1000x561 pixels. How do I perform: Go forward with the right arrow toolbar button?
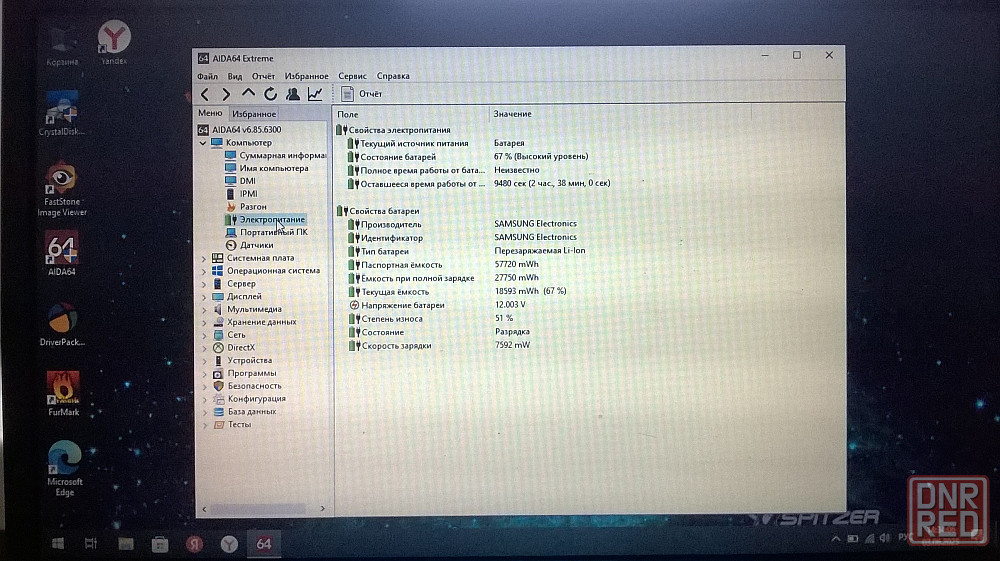[x=226, y=94]
